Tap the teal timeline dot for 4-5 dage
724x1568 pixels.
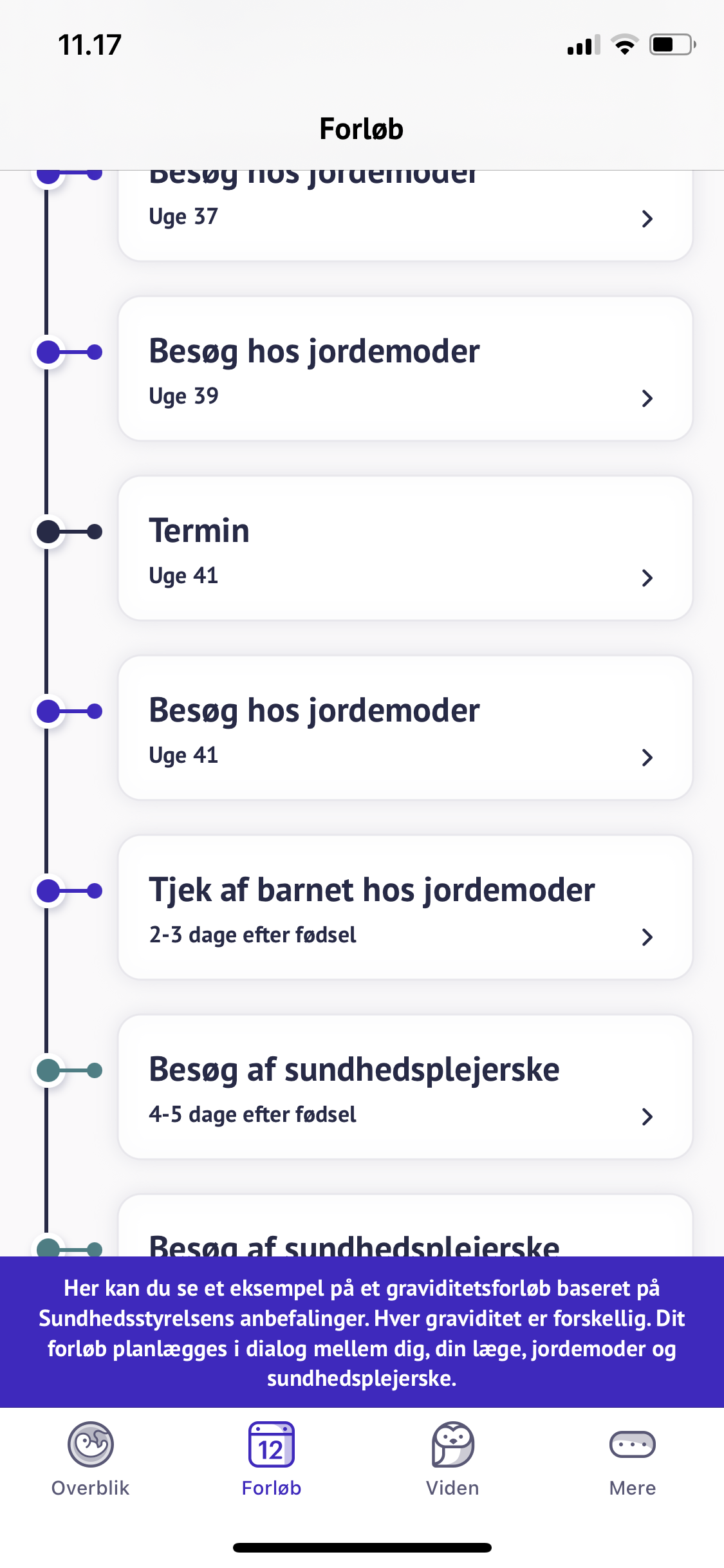(x=48, y=1070)
